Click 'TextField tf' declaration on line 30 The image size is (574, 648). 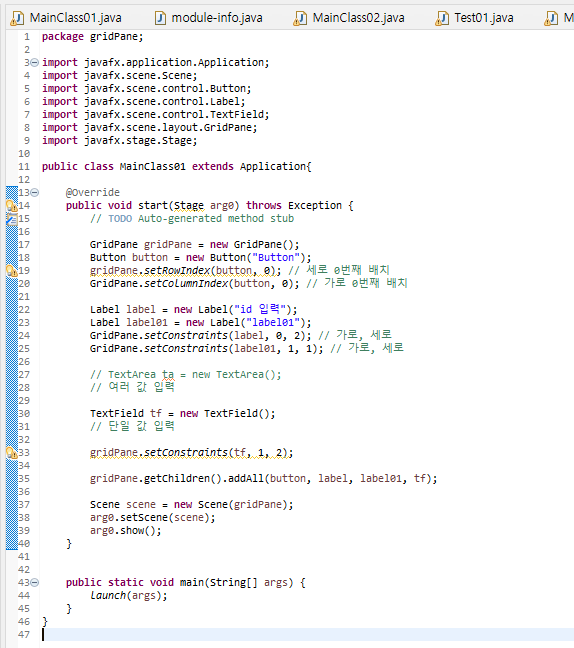click(126, 413)
